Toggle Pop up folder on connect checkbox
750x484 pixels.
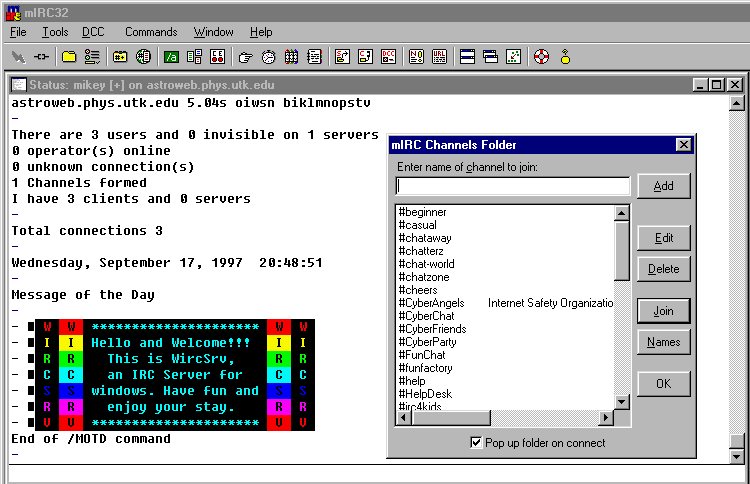(x=476, y=443)
